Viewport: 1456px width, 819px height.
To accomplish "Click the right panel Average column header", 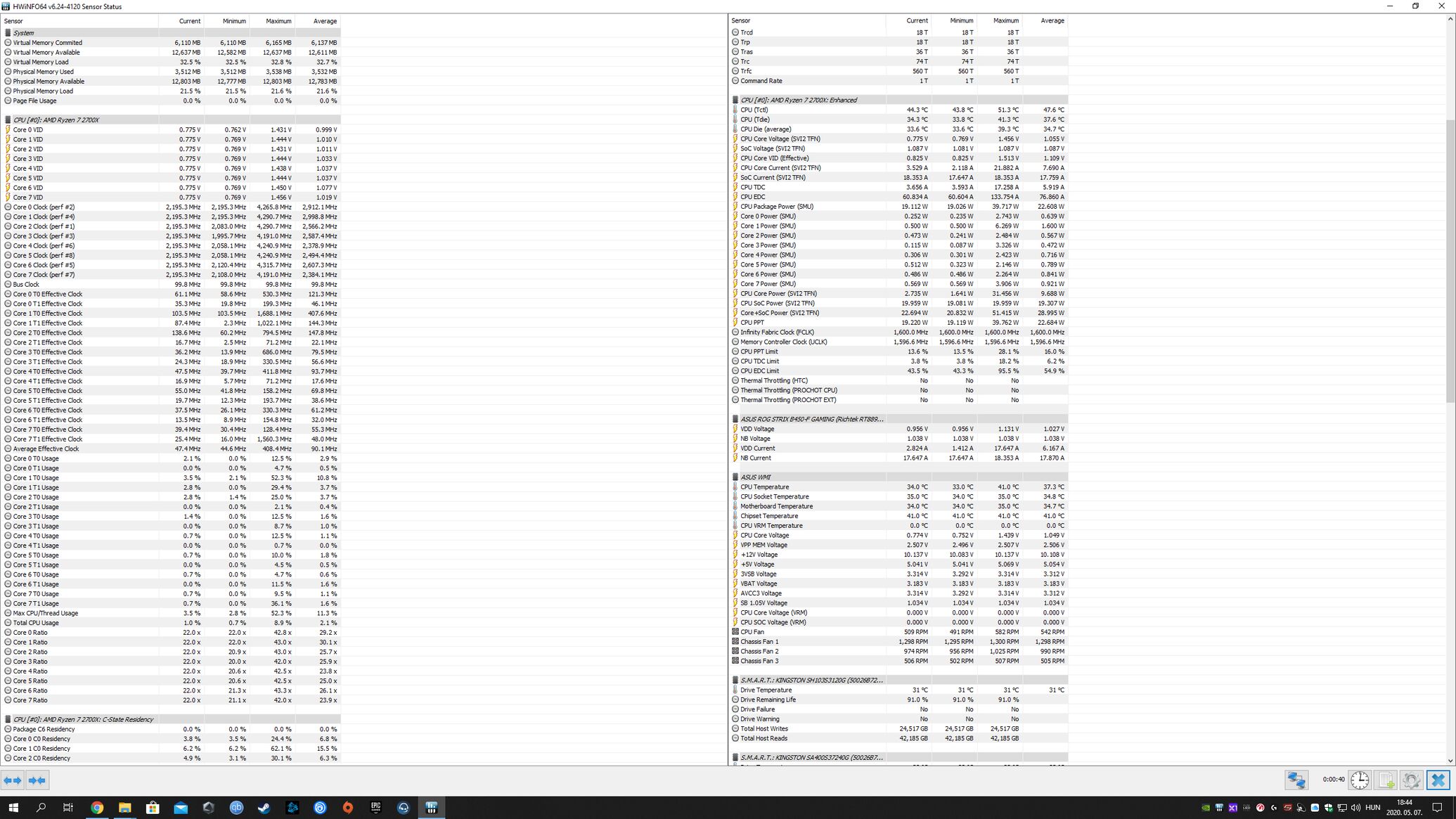I will click(1052, 21).
